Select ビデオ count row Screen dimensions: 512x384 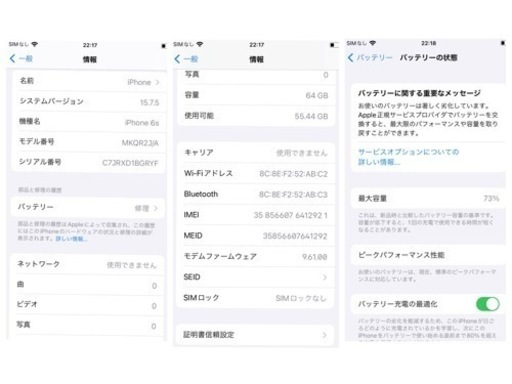tap(87, 305)
